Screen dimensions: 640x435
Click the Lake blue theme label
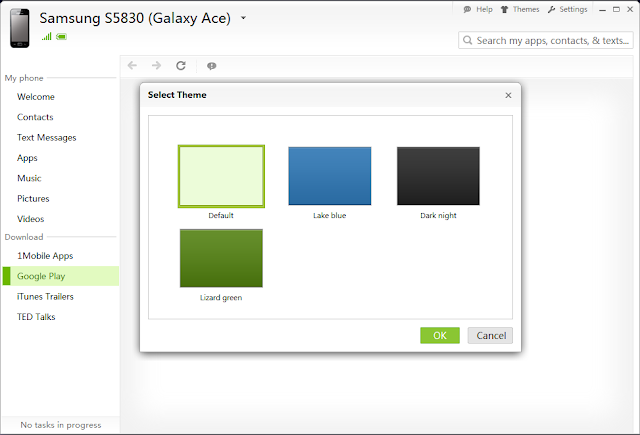tap(329, 215)
